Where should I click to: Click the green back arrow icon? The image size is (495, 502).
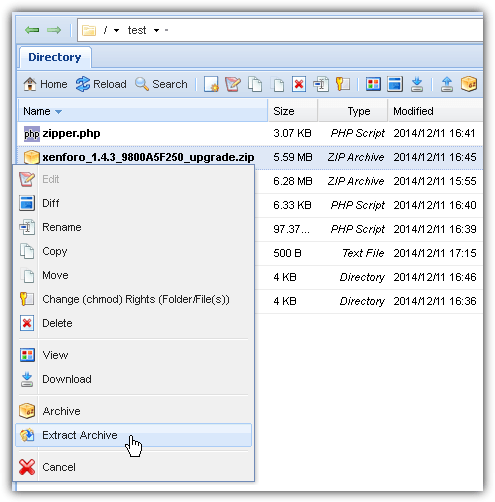32,30
